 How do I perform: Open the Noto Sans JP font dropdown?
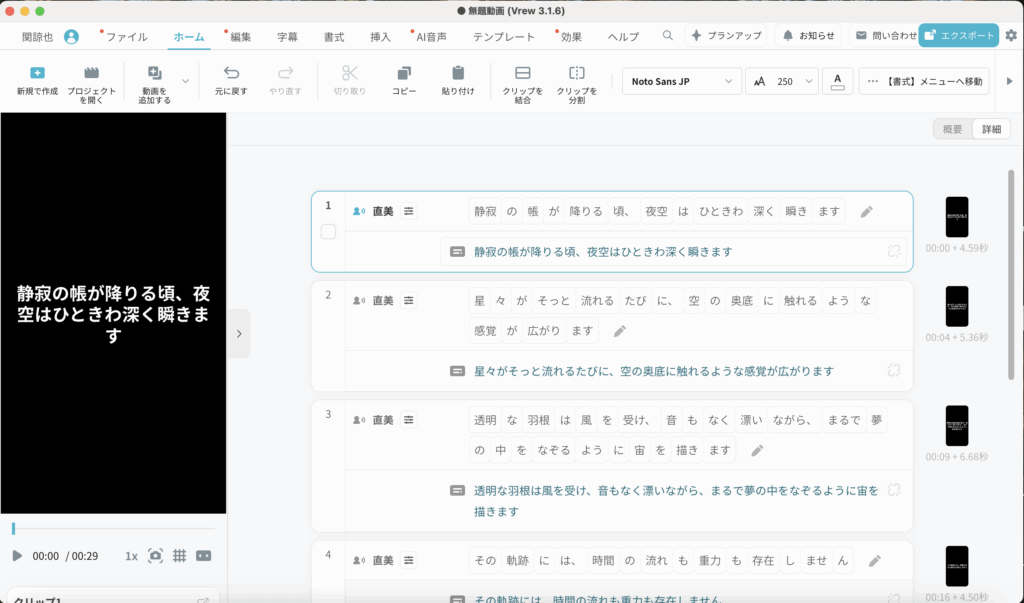tap(682, 81)
